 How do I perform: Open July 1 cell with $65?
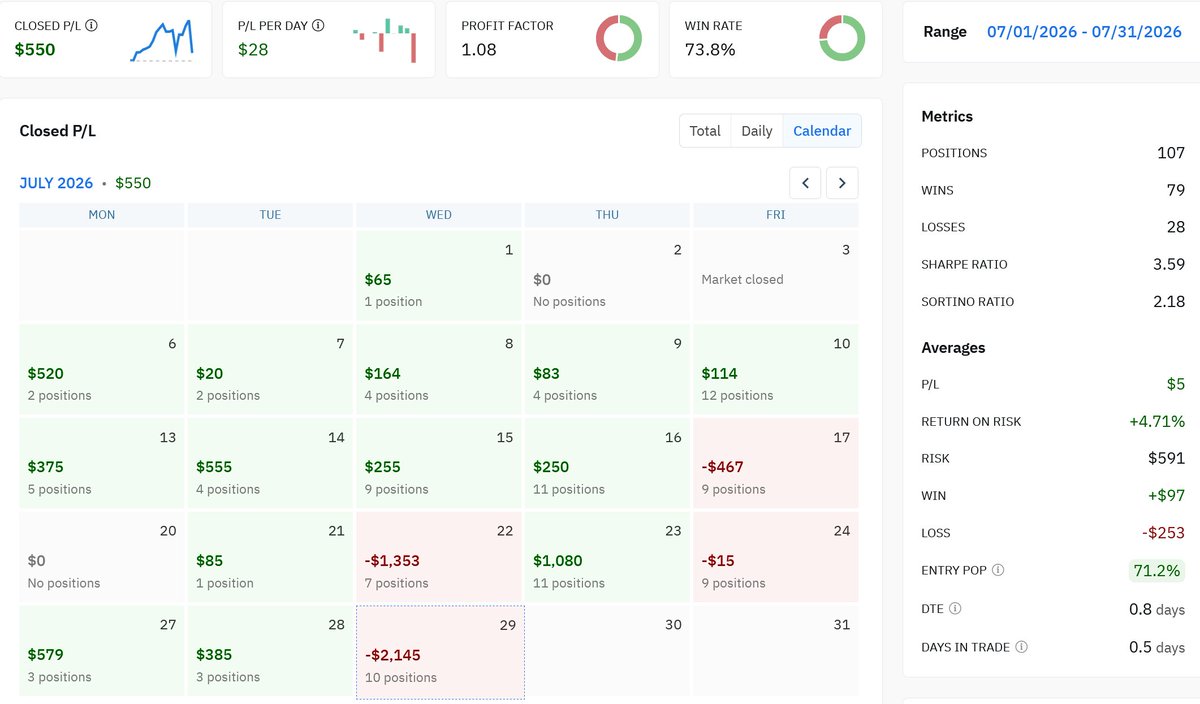[438, 275]
